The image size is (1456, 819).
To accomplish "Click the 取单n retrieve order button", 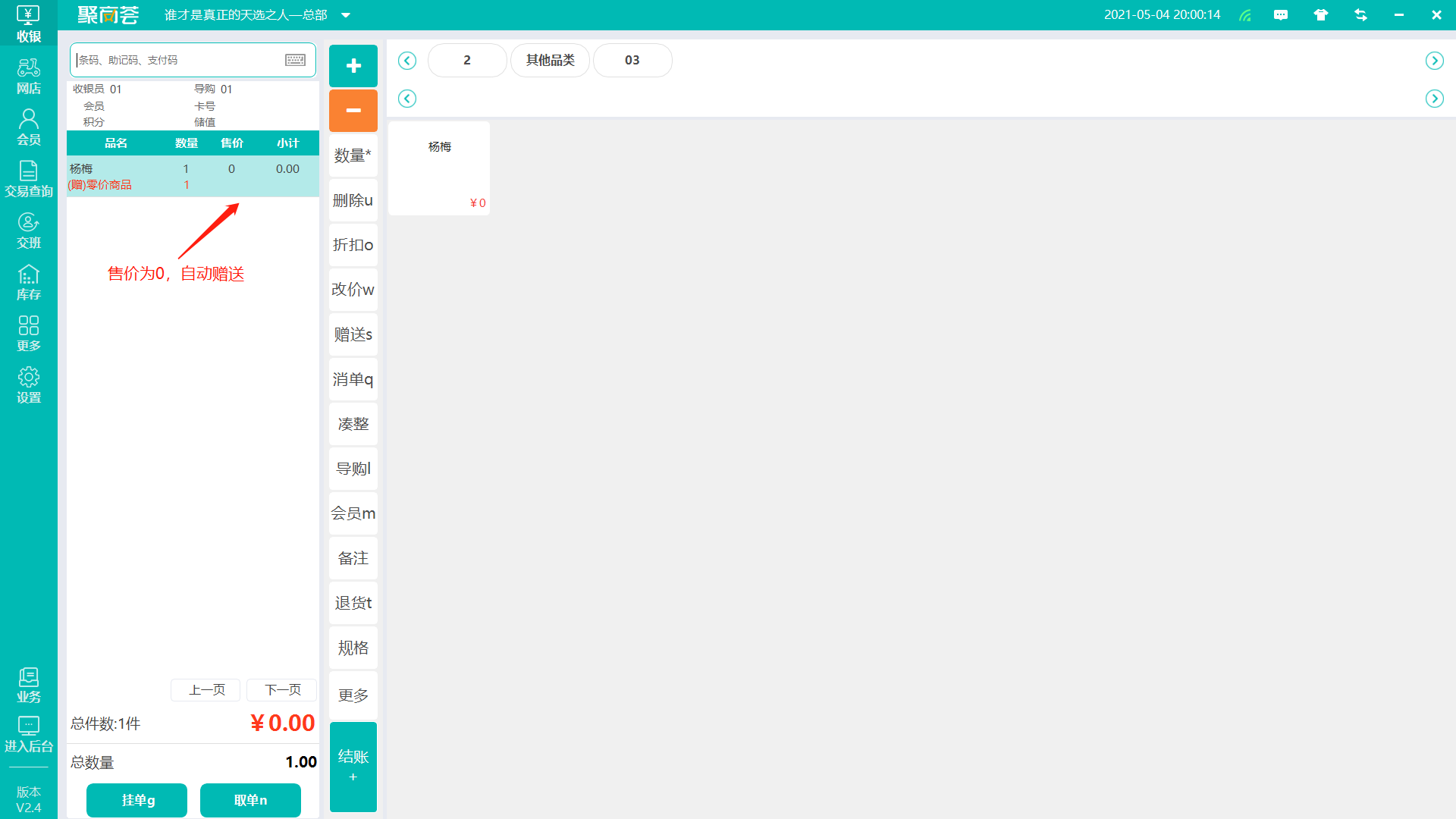I will tap(250, 800).
